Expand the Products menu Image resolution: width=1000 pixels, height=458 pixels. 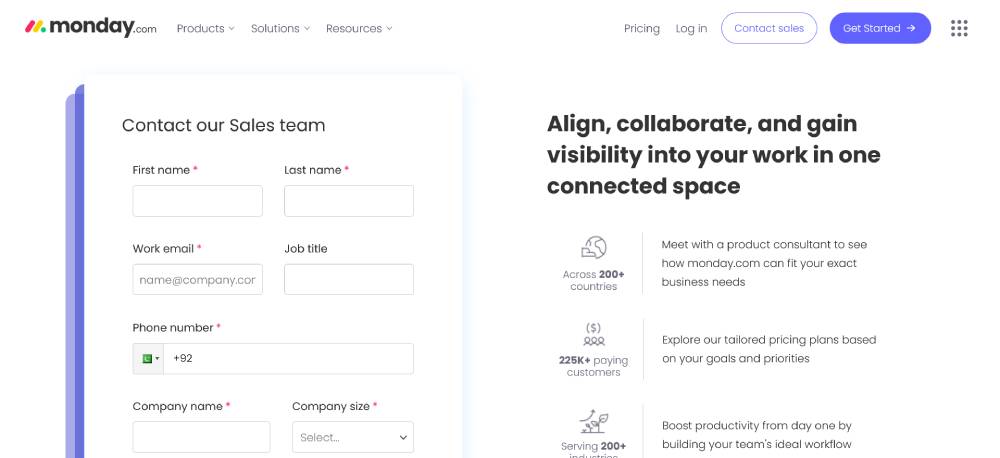205,28
